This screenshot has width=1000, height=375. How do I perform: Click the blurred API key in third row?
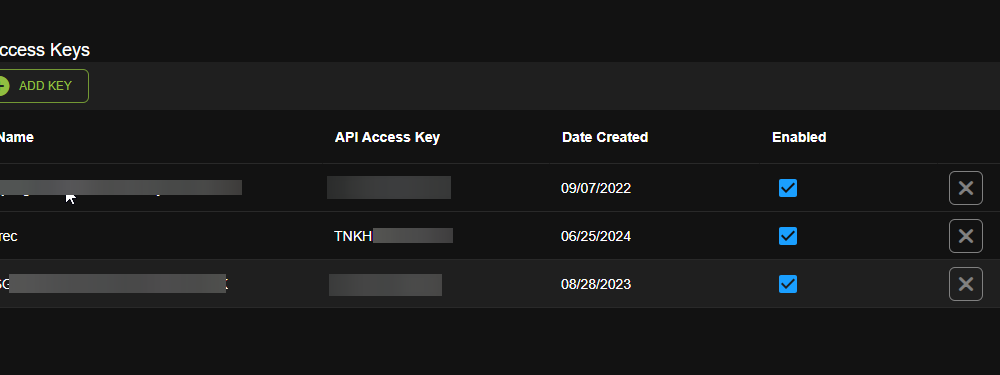(x=385, y=284)
